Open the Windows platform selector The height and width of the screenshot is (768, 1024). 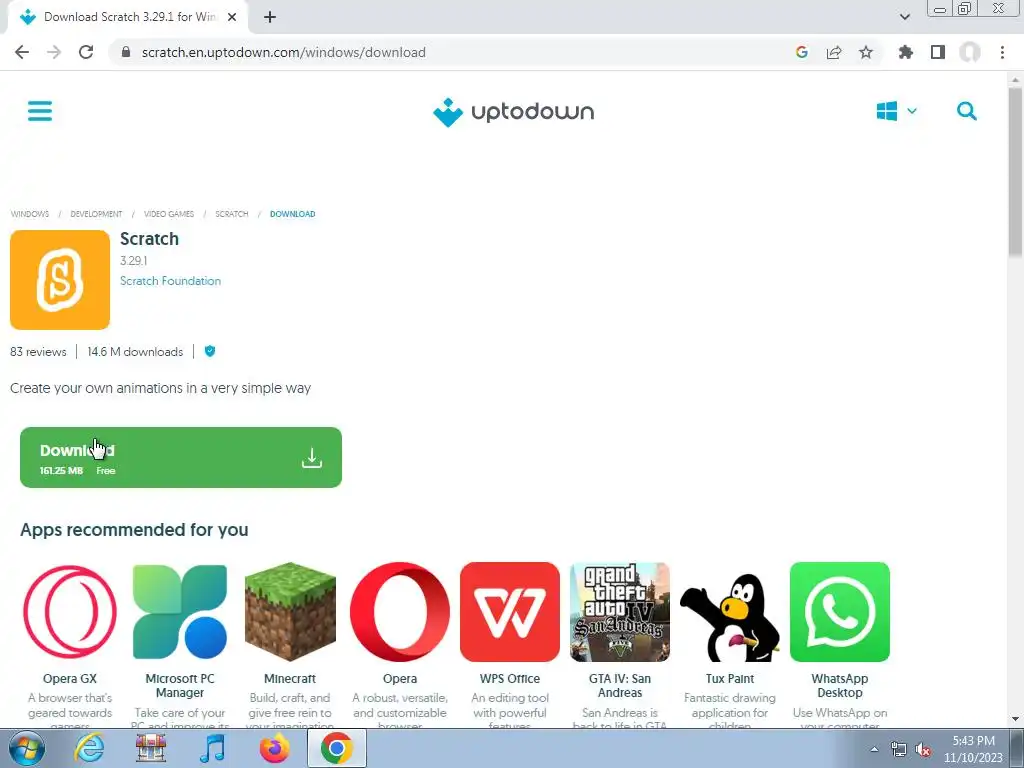[897, 111]
